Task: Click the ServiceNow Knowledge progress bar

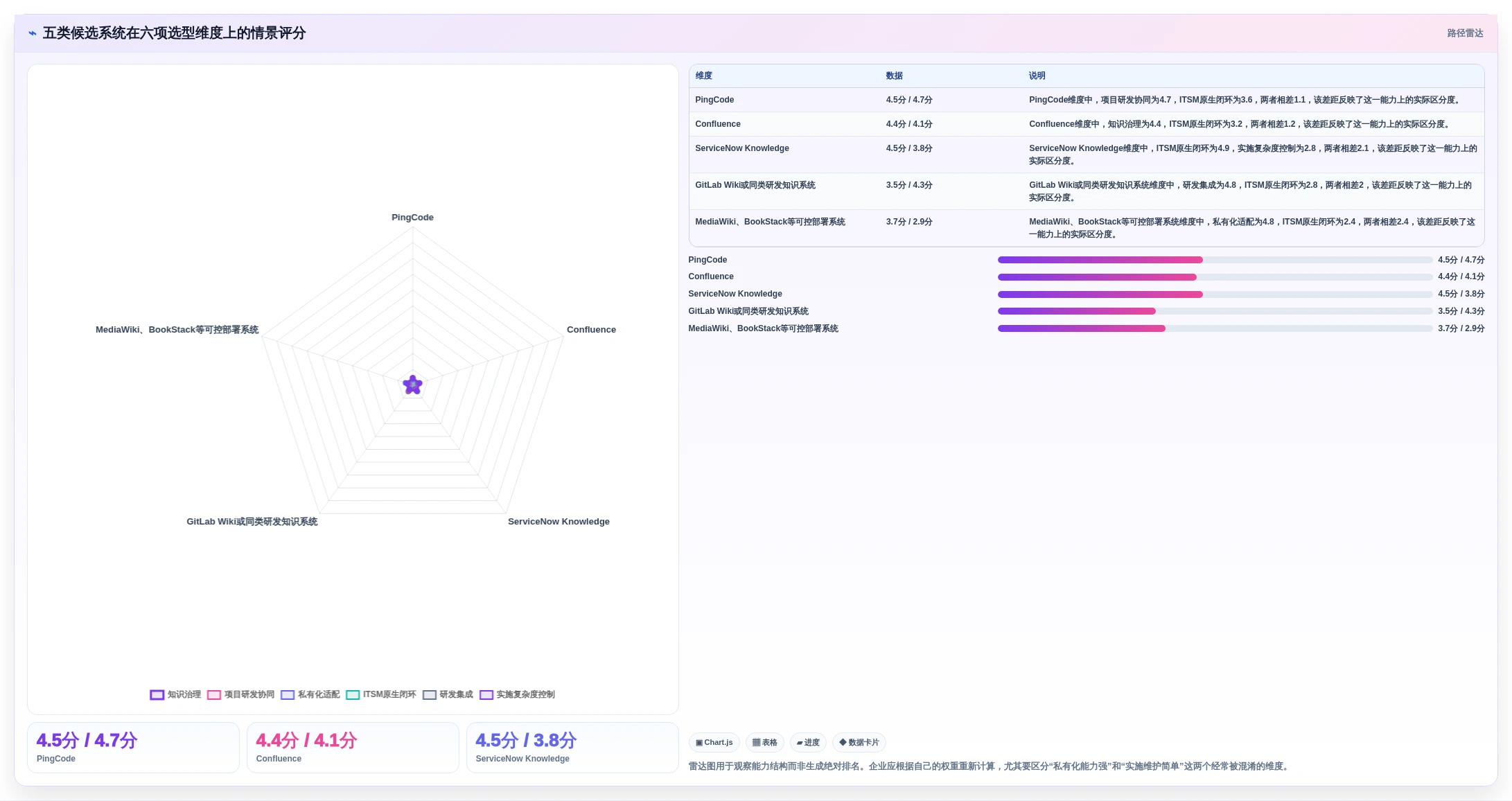Action: [1215, 294]
